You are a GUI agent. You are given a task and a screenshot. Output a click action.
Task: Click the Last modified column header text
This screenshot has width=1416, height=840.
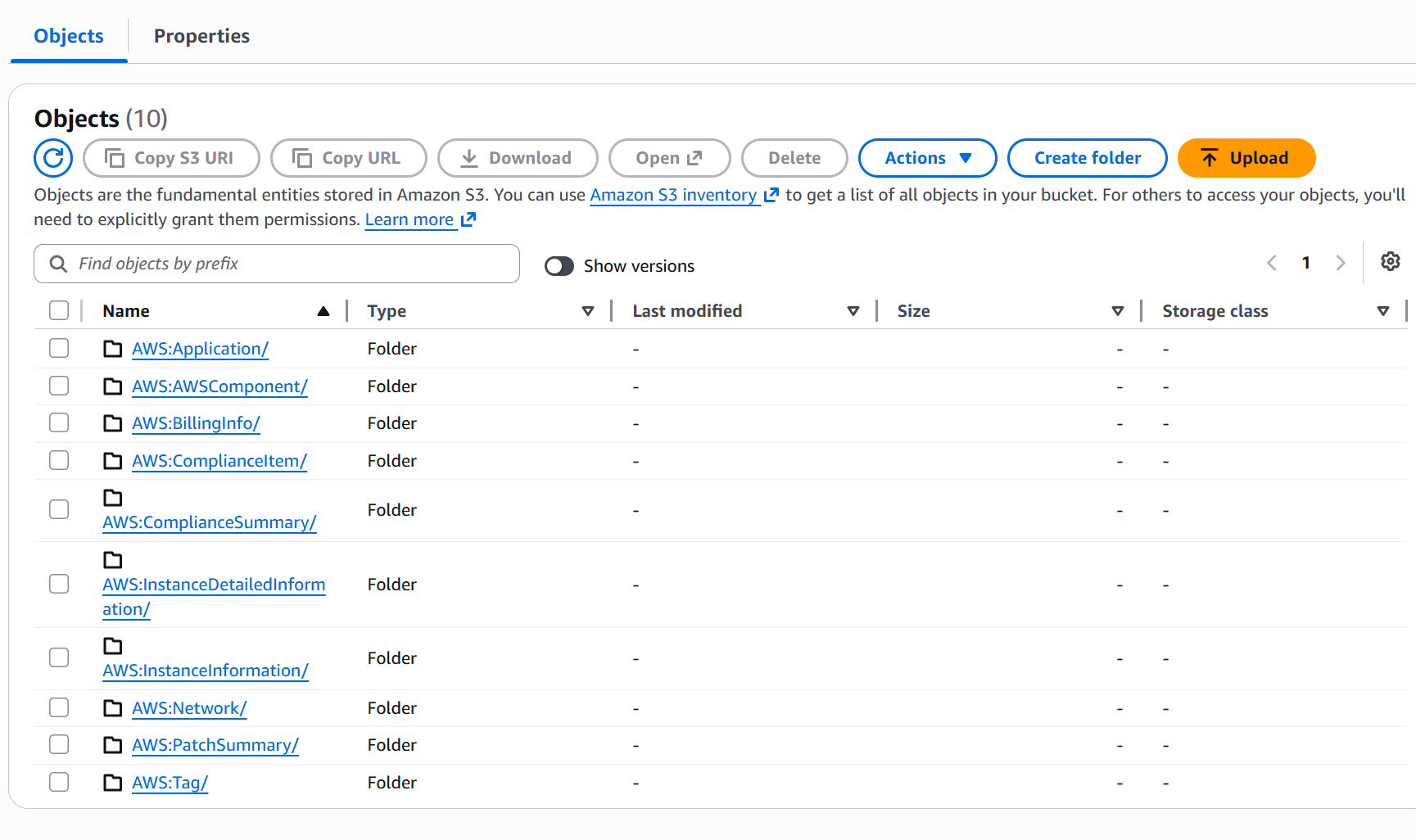coord(687,311)
